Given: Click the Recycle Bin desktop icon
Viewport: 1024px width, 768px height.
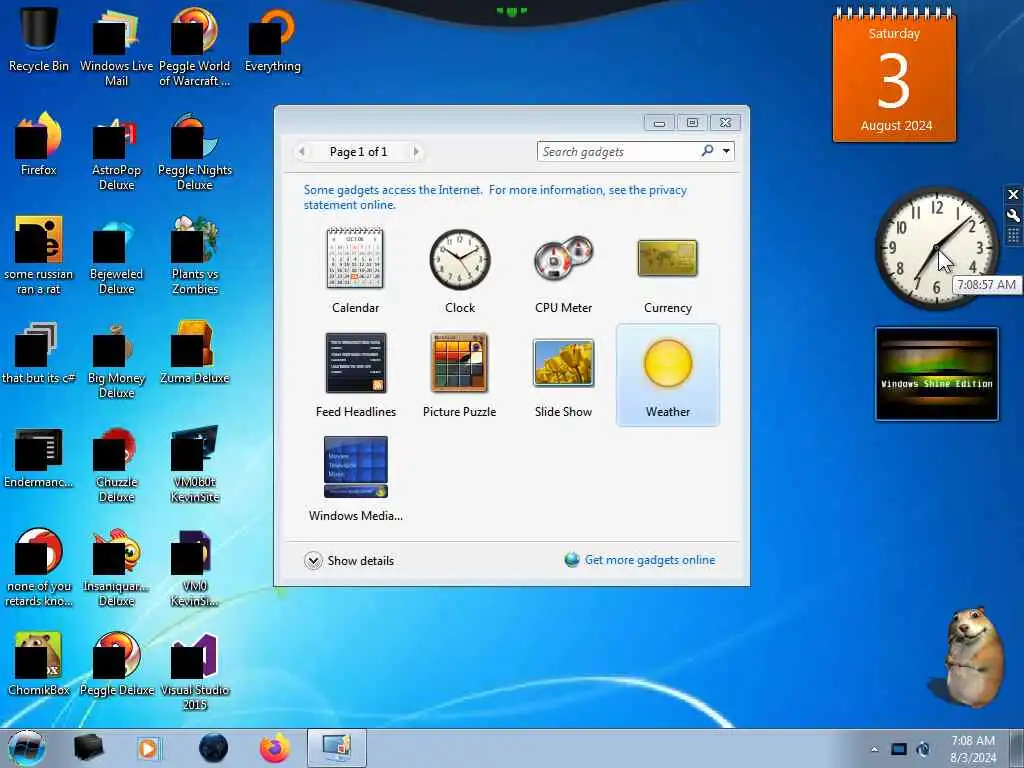Looking at the screenshot, I should click(39, 40).
